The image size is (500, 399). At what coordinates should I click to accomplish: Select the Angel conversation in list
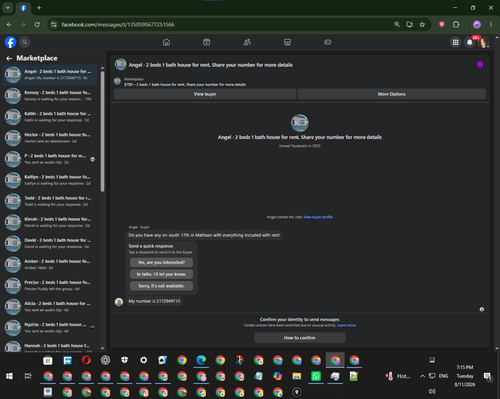point(50,74)
